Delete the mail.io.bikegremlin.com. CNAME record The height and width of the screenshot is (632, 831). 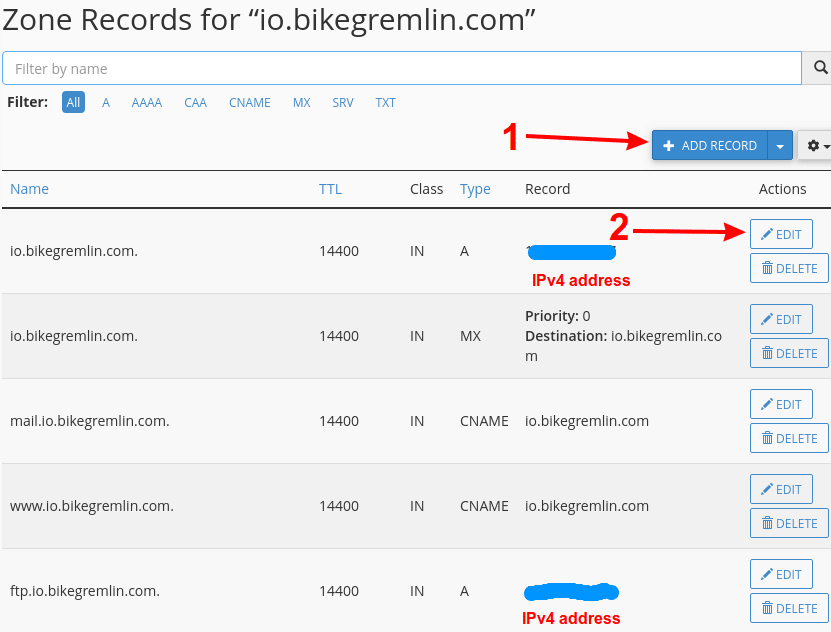coord(789,438)
